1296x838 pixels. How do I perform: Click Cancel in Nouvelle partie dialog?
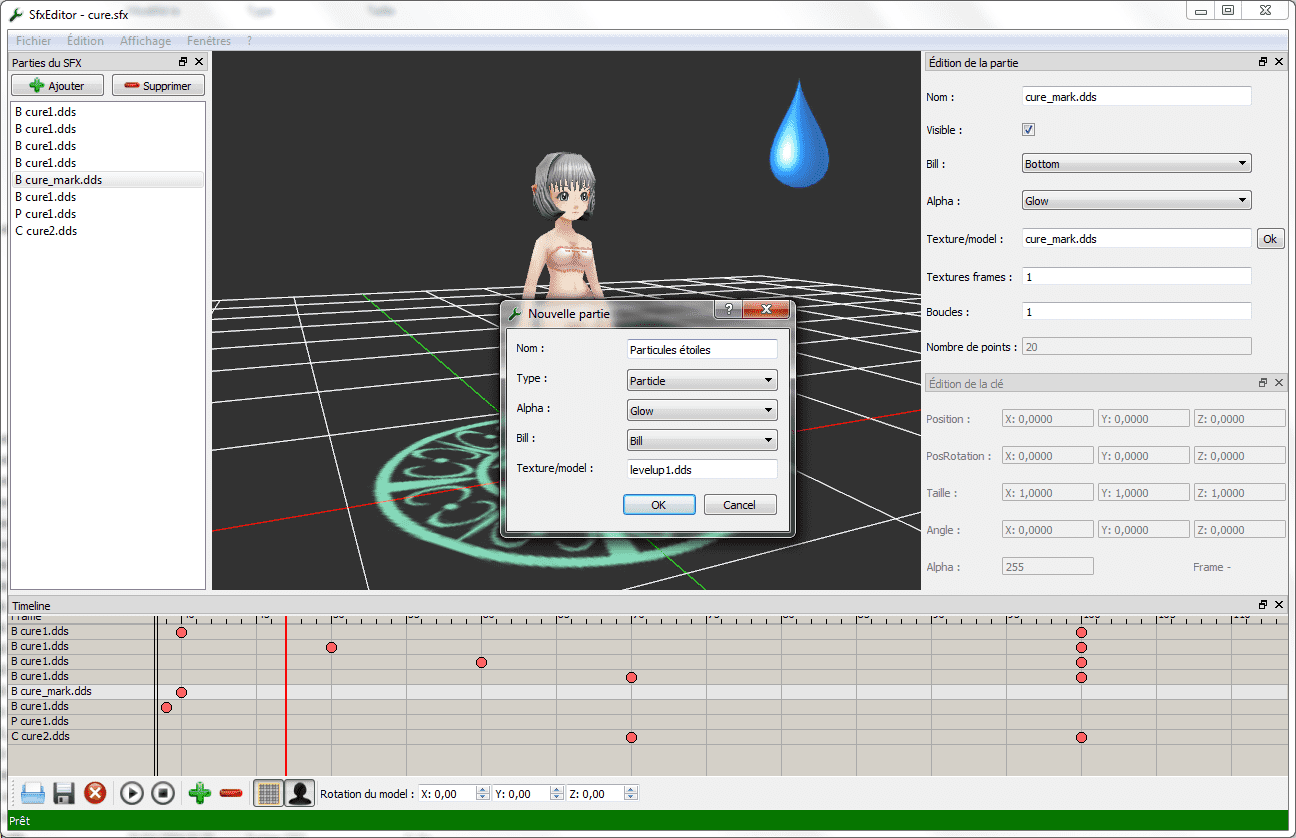[x=740, y=505]
